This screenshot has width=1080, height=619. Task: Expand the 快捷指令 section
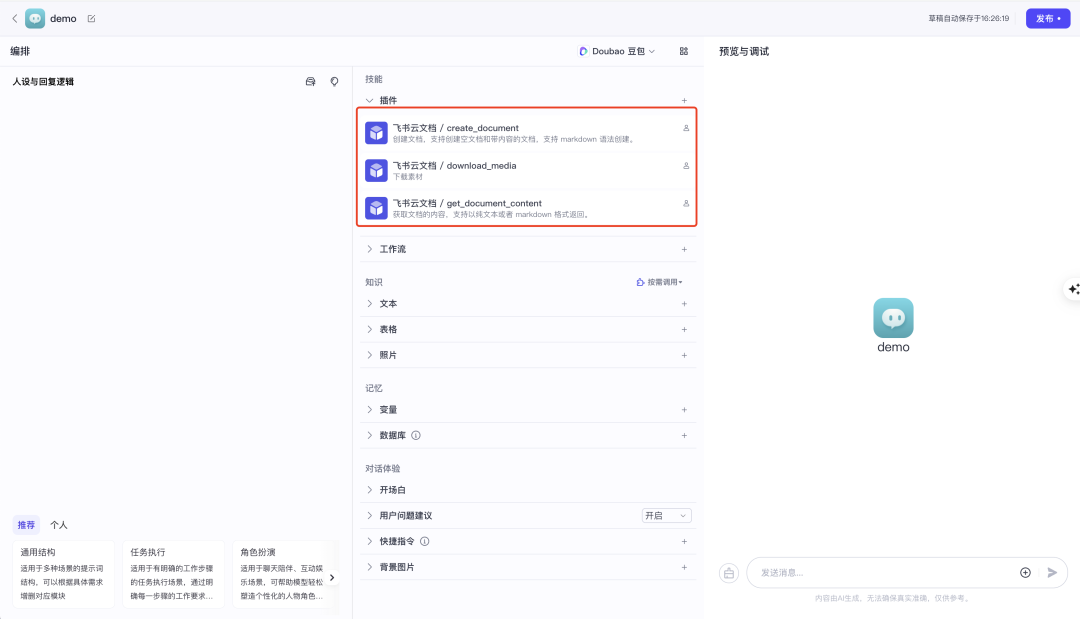click(370, 541)
